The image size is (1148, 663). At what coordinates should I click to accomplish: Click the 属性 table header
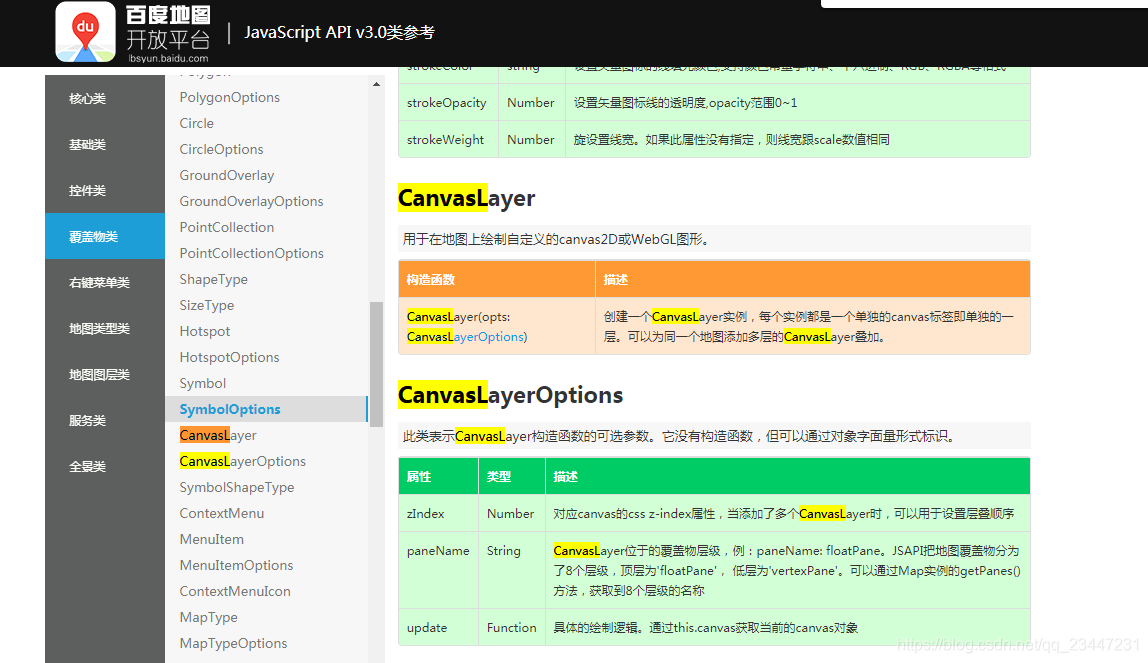(x=438, y=476)
